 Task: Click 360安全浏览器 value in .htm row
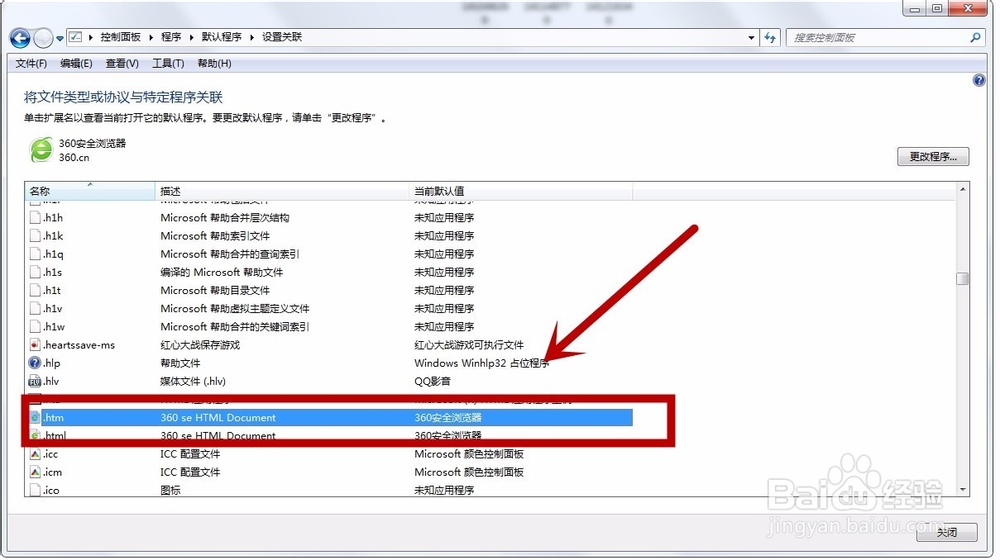coord(448,418)
